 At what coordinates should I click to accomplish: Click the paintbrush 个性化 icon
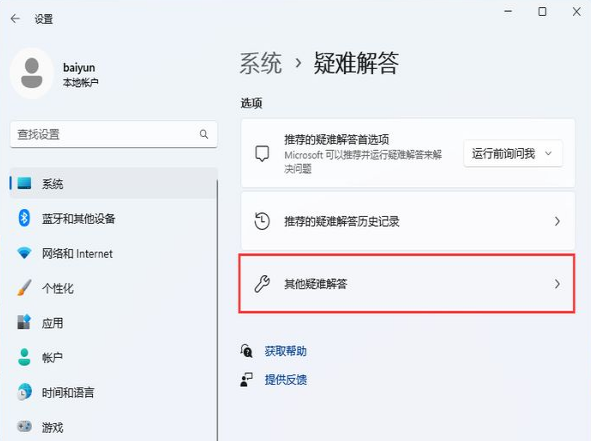click(24, 288)
